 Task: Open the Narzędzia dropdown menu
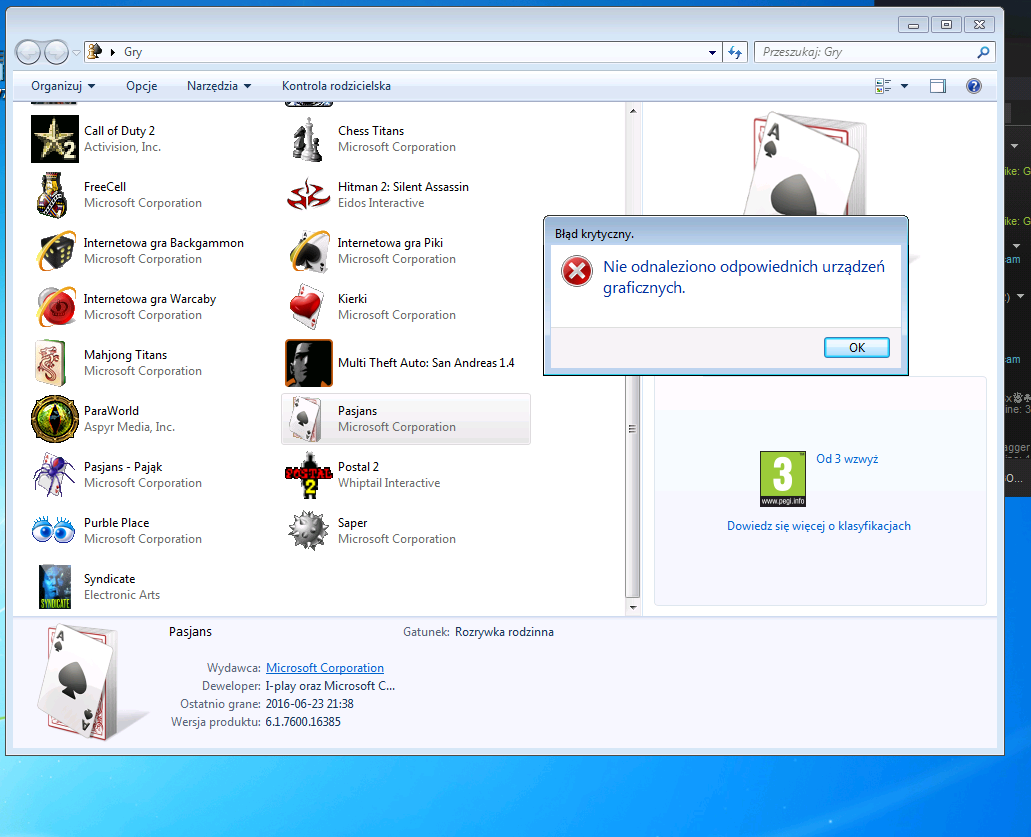pos(219,86)
